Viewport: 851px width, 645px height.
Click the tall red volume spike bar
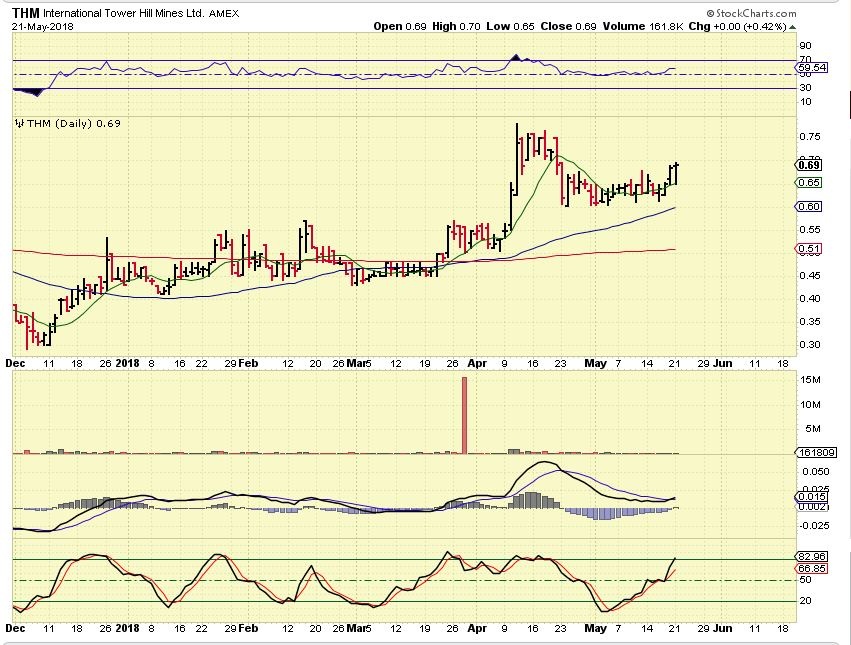coord(465,415)
